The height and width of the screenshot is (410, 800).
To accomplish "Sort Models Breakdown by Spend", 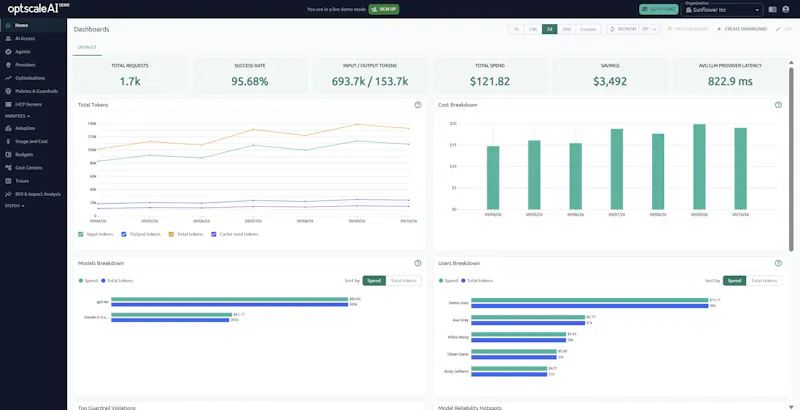I will click(374, 280).
